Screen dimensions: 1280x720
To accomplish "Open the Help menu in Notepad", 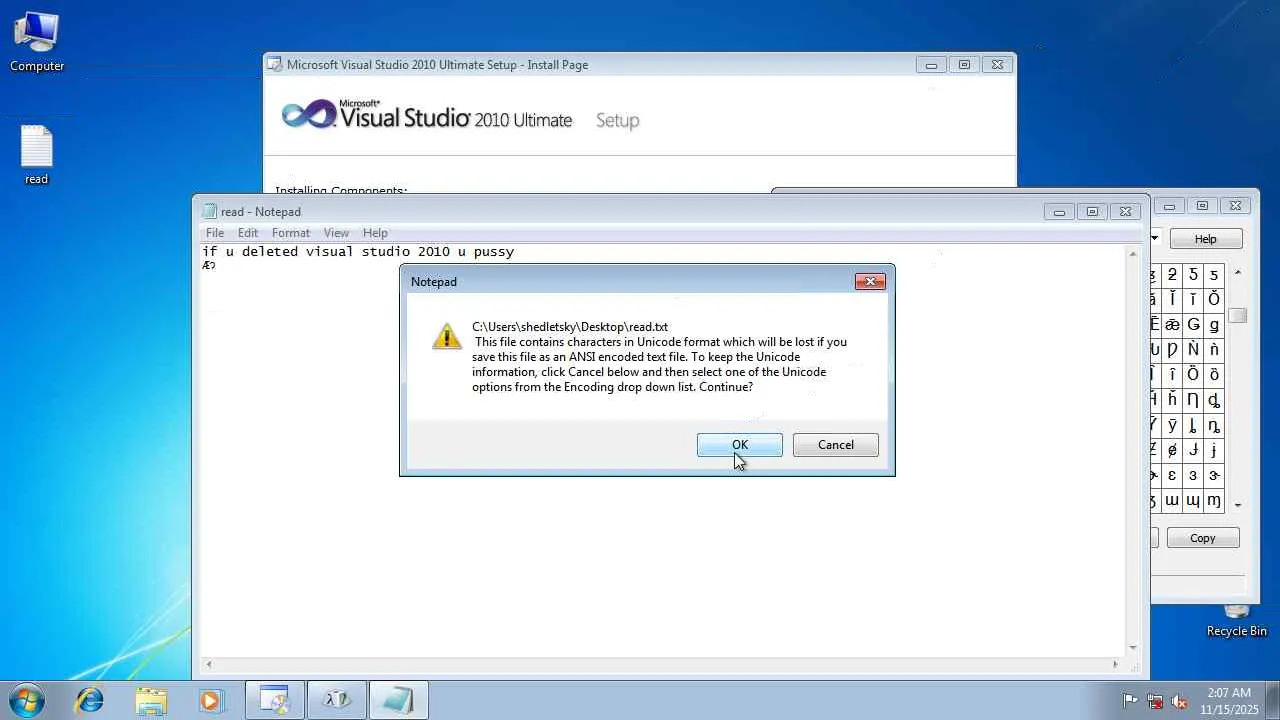I will pos(375,233).
